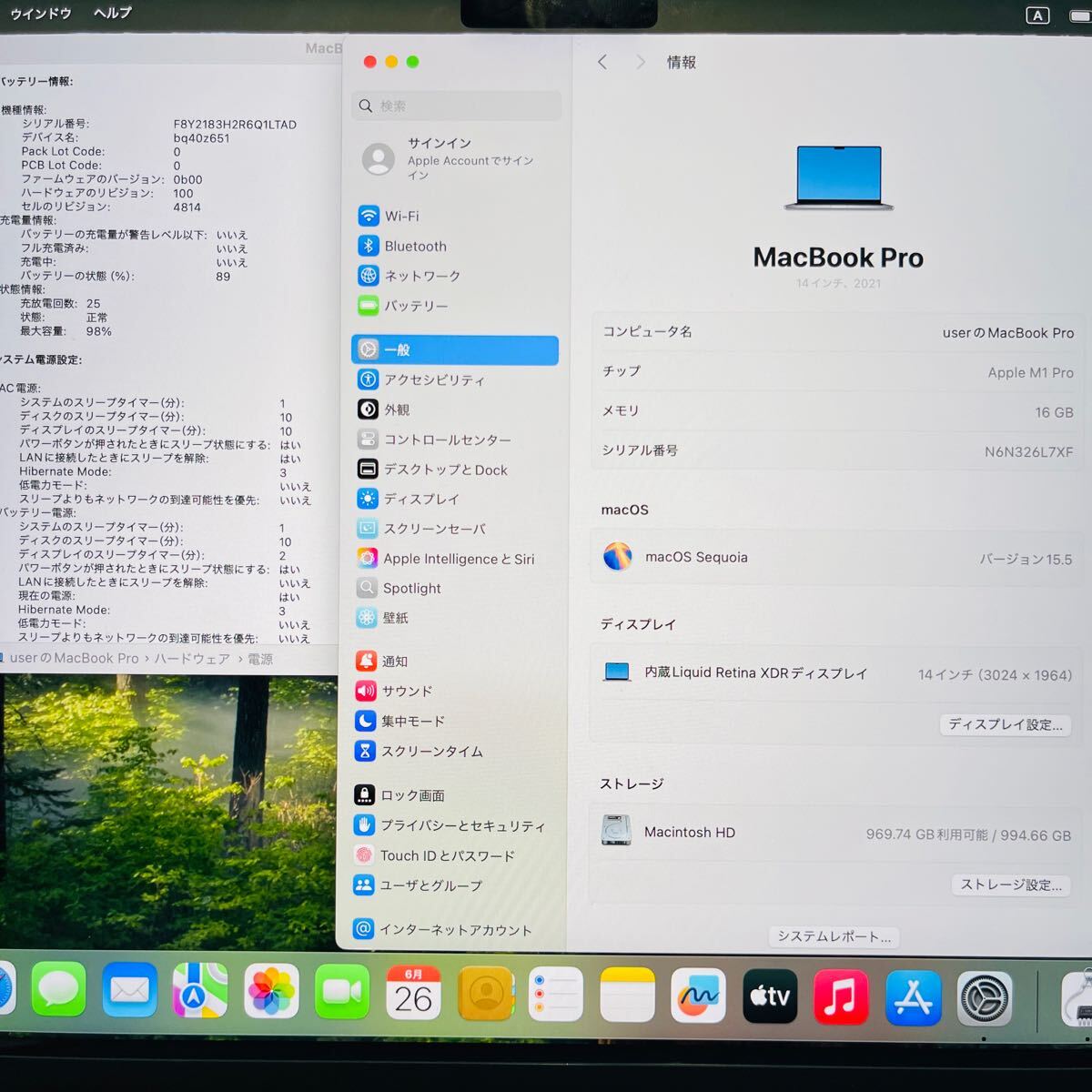Launch Contacts from the Dock

(x=485, y=994)
